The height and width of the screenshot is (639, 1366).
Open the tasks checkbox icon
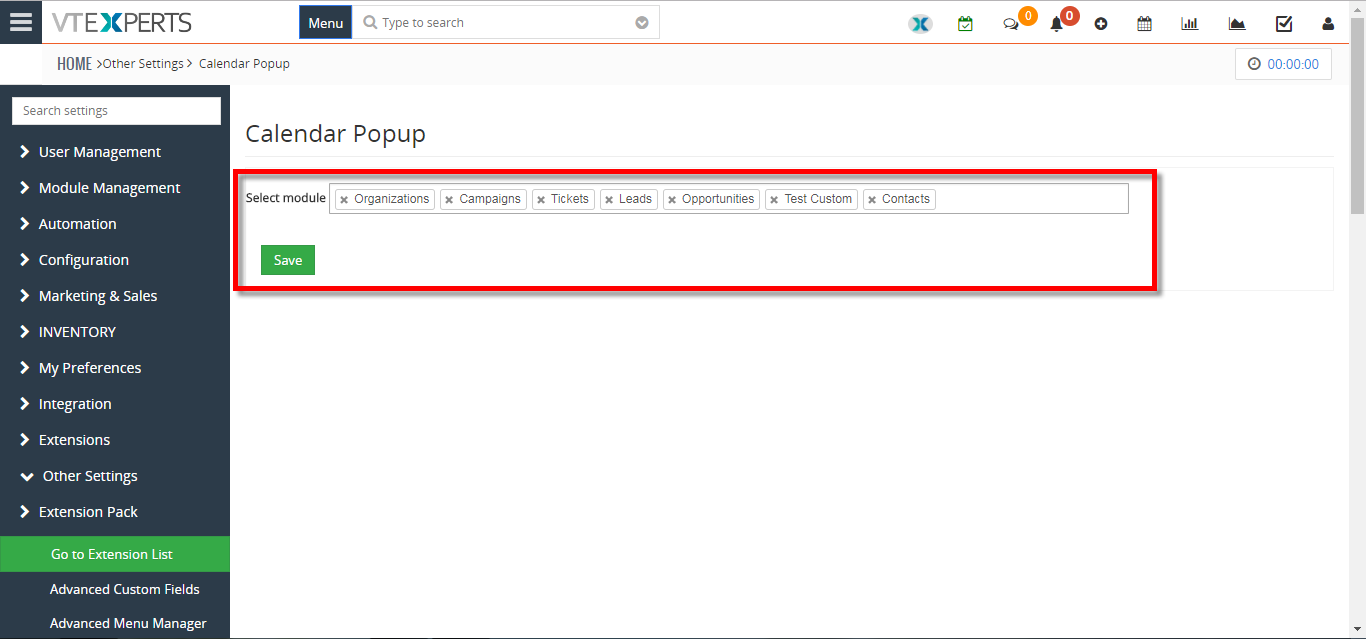coord(1284,23)
